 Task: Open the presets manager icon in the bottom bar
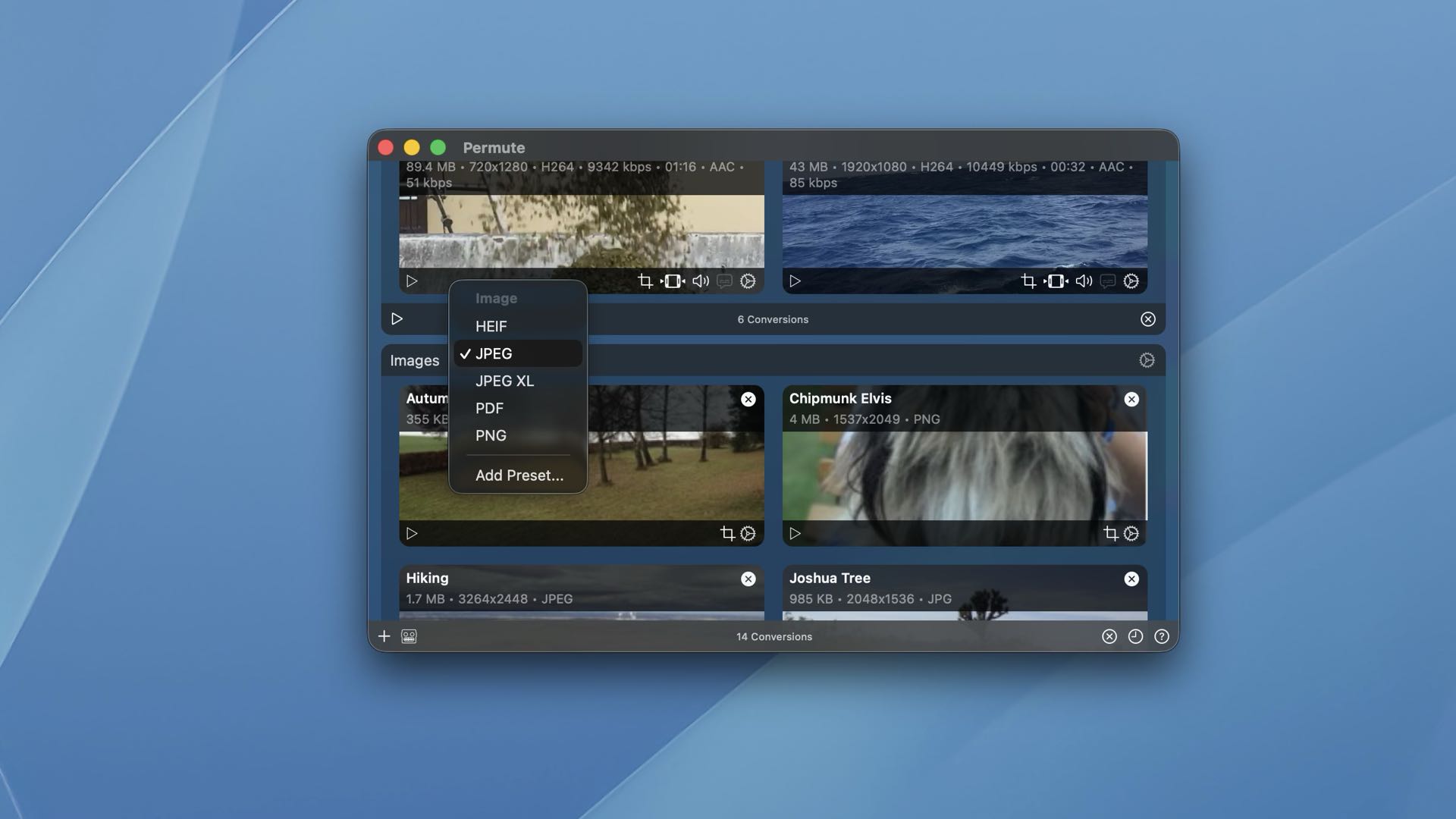coord(409,636)
